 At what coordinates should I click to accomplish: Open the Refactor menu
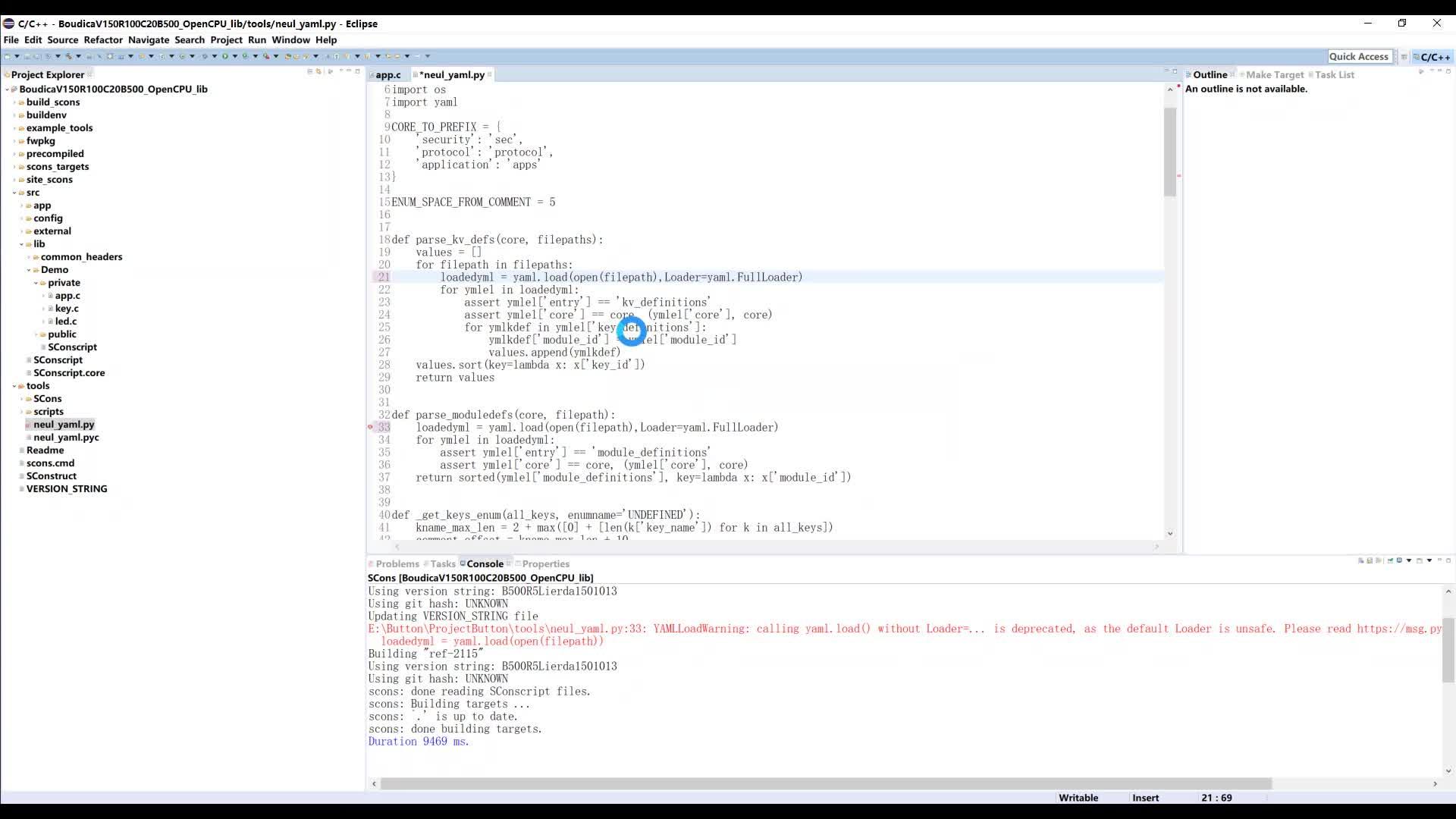pos(102,39)
